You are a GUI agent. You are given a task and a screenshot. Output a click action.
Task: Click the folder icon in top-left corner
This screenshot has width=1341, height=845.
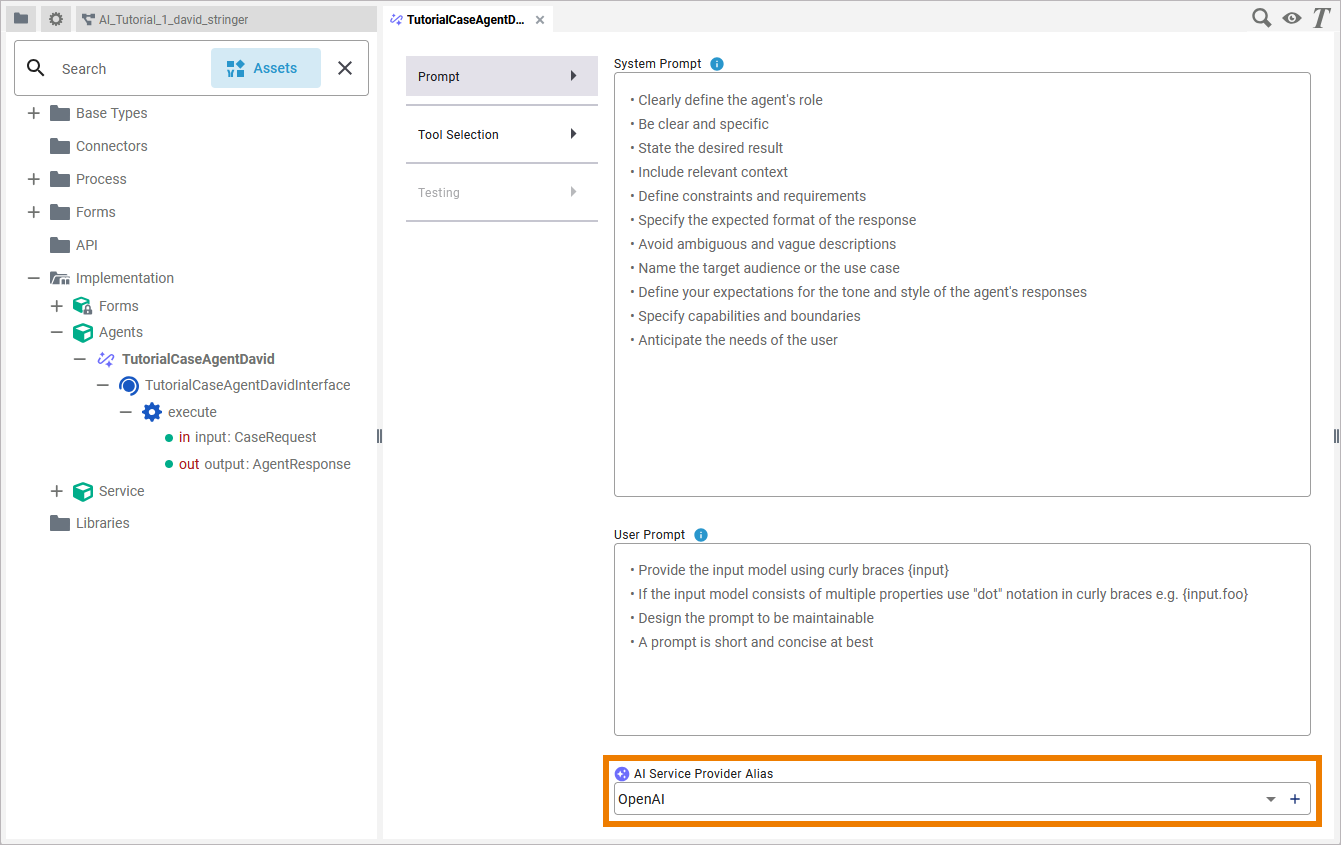pyautogui.click(x=21, y=19)
